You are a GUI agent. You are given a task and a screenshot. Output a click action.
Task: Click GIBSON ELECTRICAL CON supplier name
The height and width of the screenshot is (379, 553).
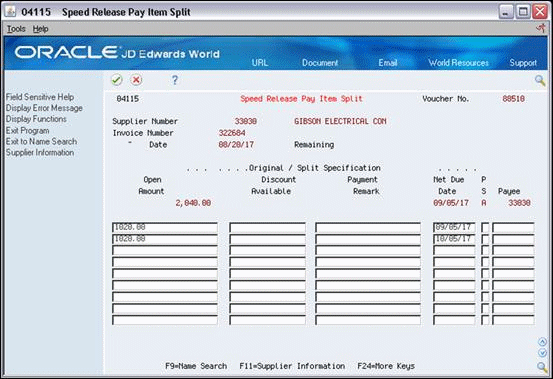(x=340, y=121)
